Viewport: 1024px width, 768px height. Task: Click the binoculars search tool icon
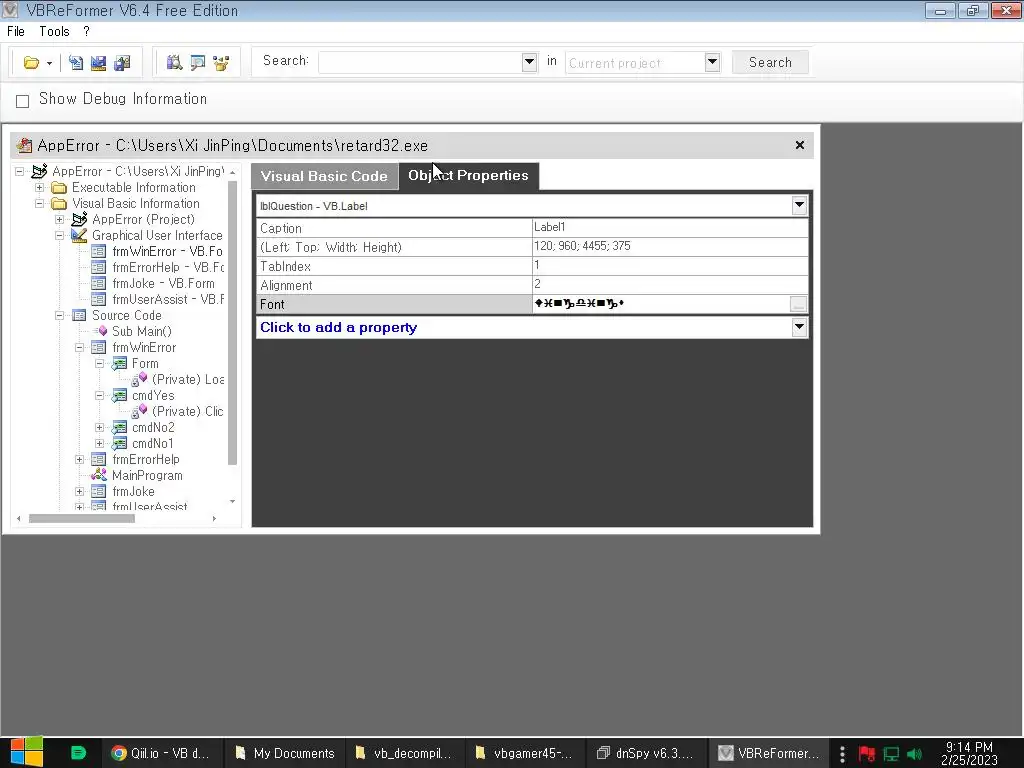[x=174, y=63]
